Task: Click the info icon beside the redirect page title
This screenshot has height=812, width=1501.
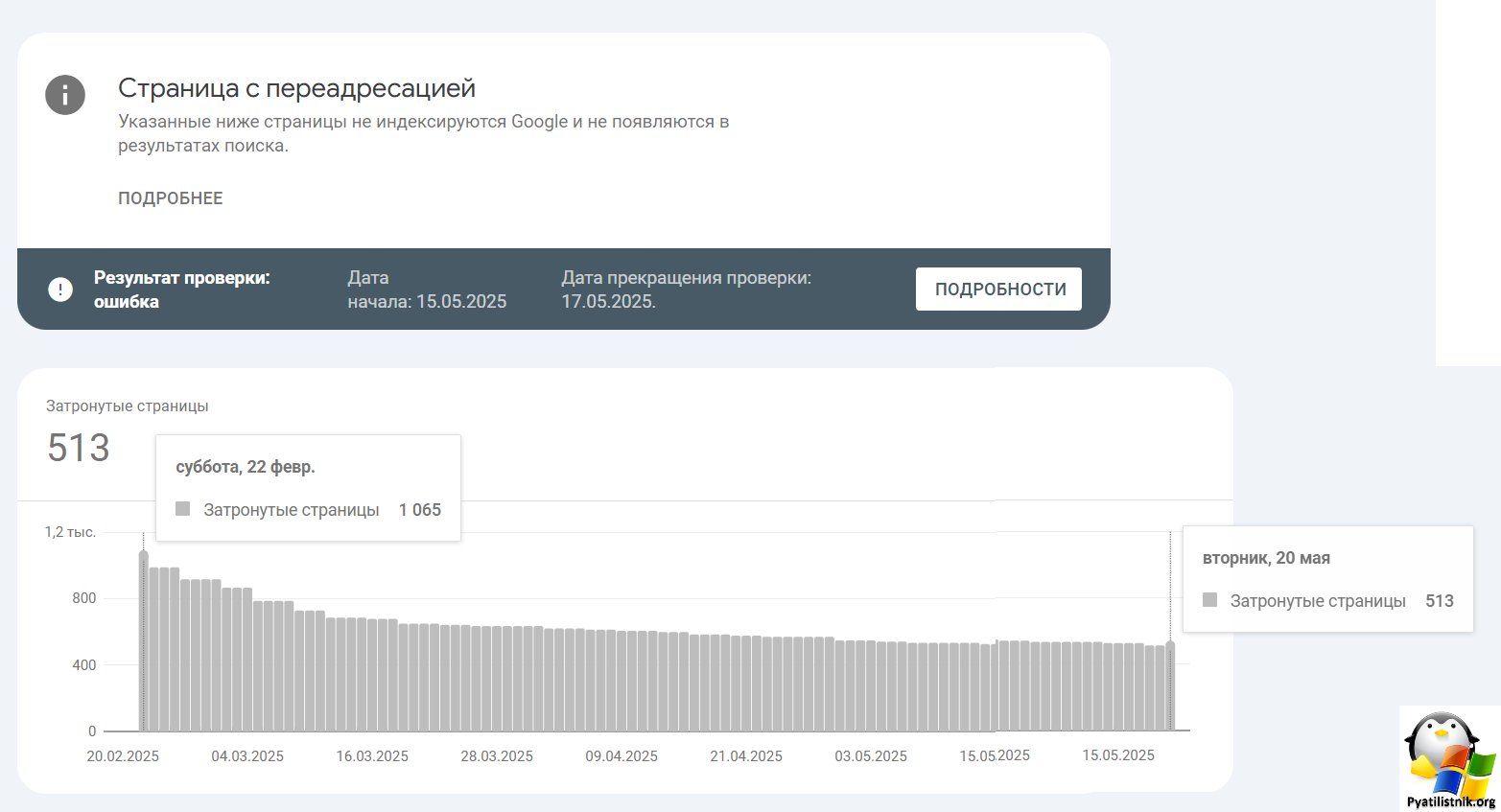Action: [x=65, y=95]
